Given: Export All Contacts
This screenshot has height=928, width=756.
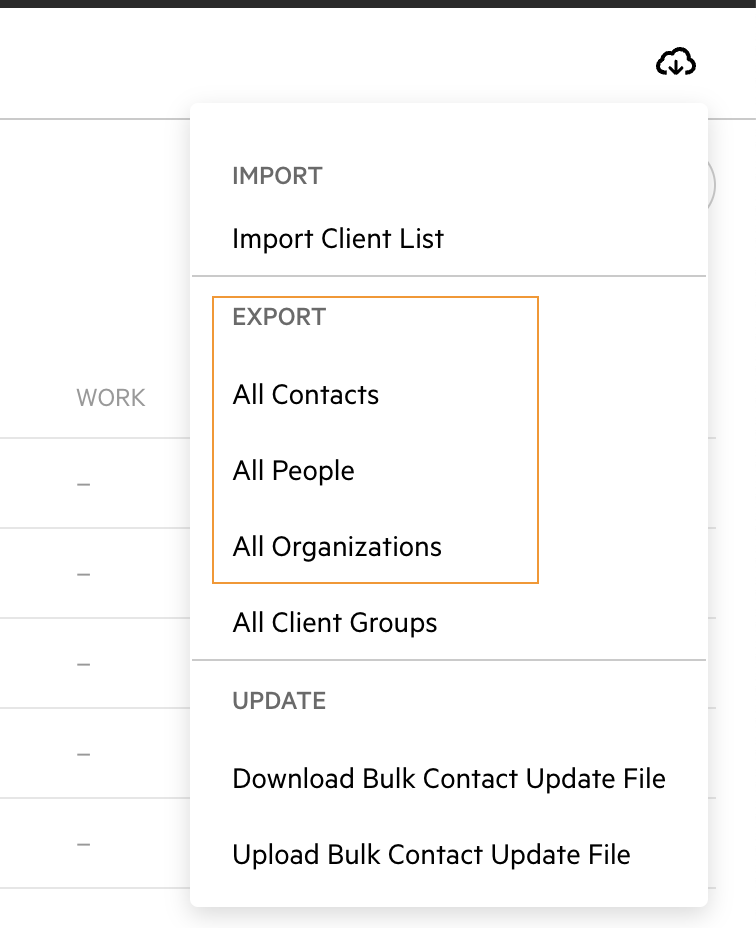Looking at the screenshot, I should click(x=305, y=395).
